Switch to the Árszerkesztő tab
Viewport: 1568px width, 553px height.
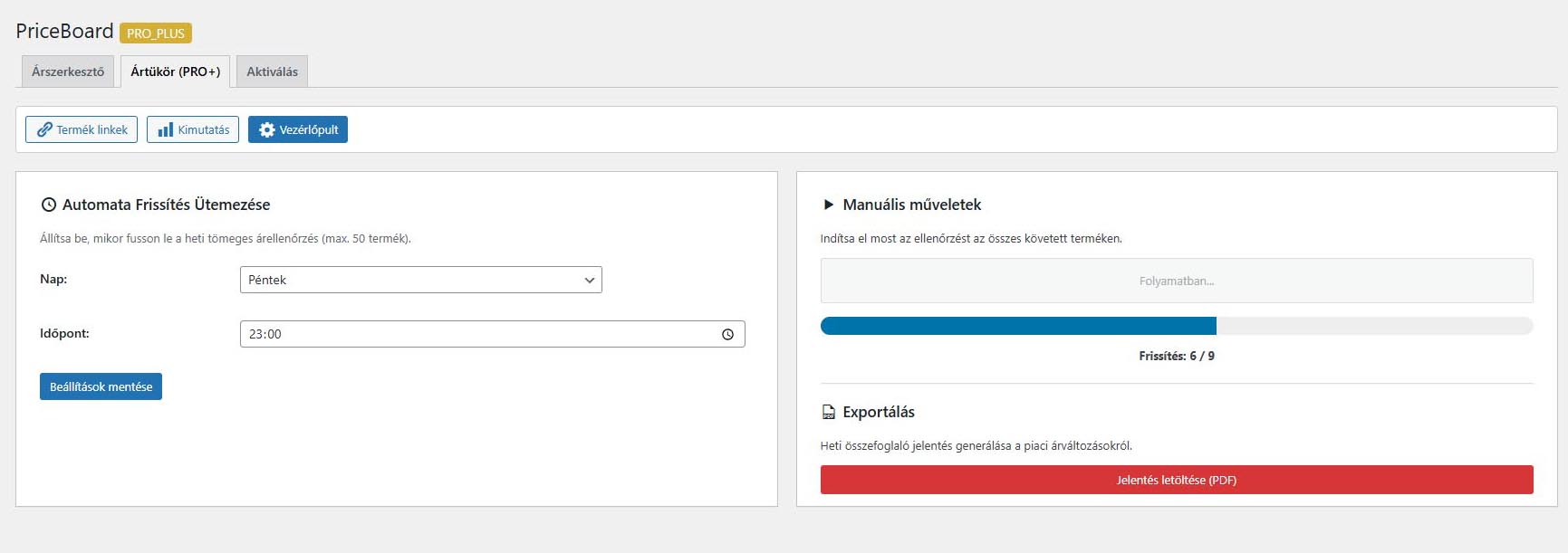tap(68, 72)
